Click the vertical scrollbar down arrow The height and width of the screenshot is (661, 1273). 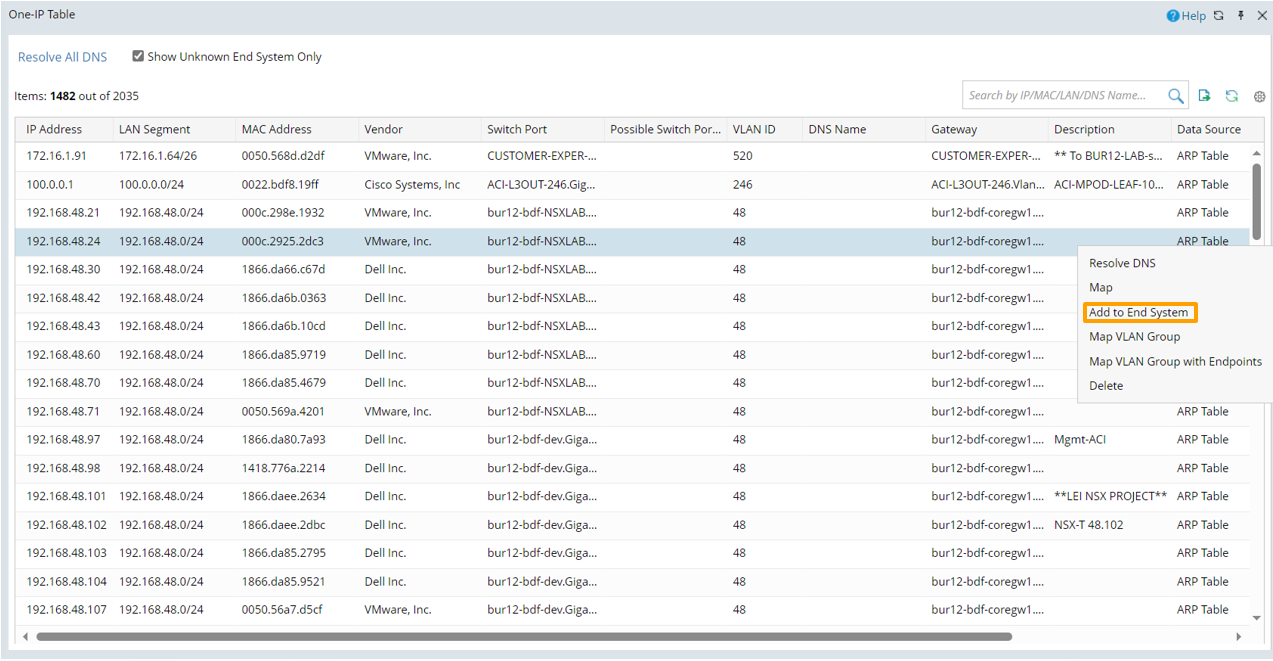pyautogui.click(x=1256, y=619)
